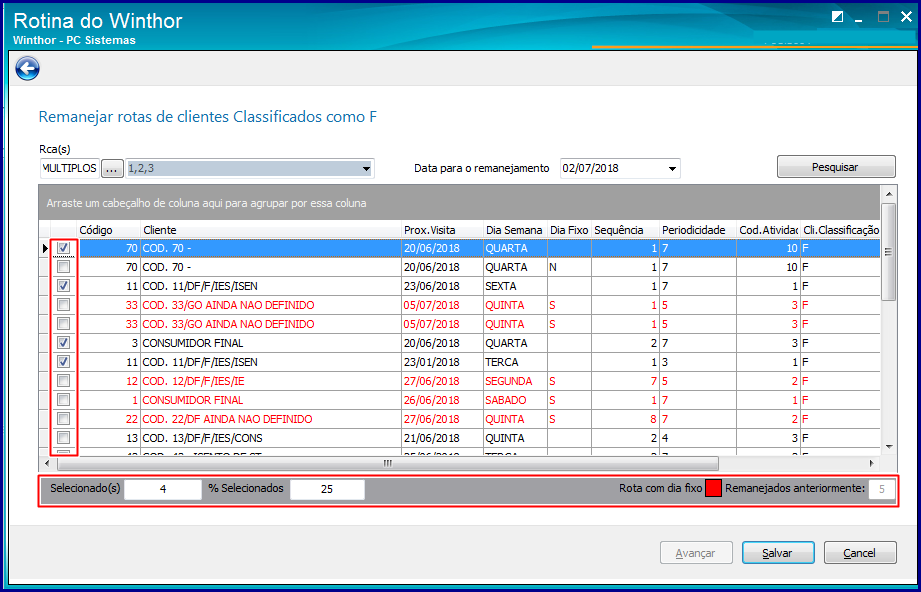Click the half-shaded square icon in title bar
The width and height of the screenshot is (921, 592).
838,17
